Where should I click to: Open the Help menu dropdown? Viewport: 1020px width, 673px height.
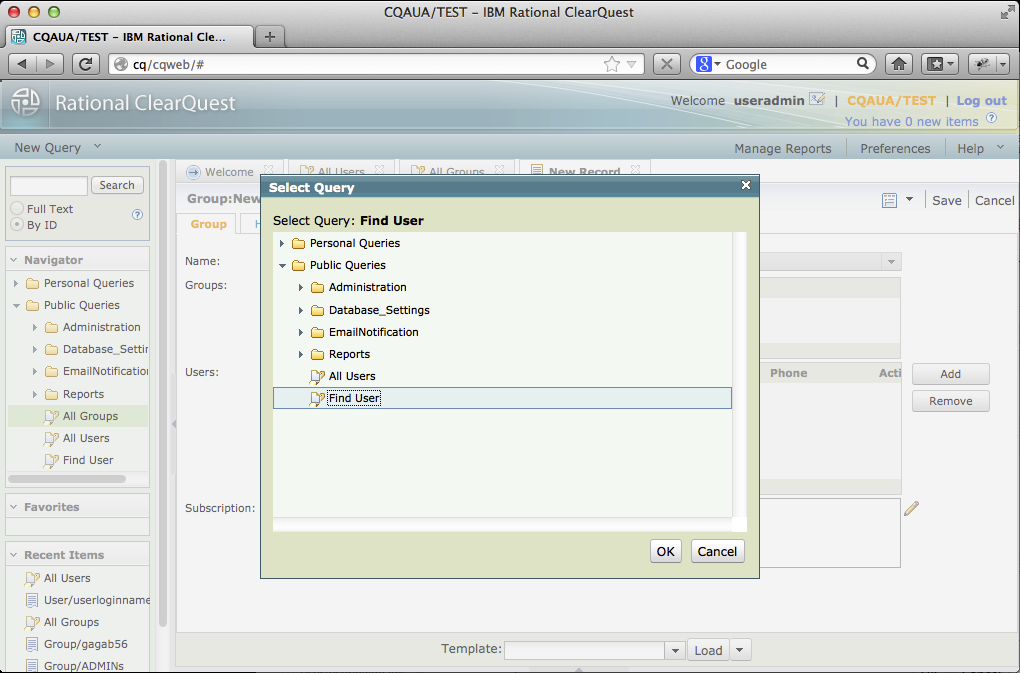1000,148
